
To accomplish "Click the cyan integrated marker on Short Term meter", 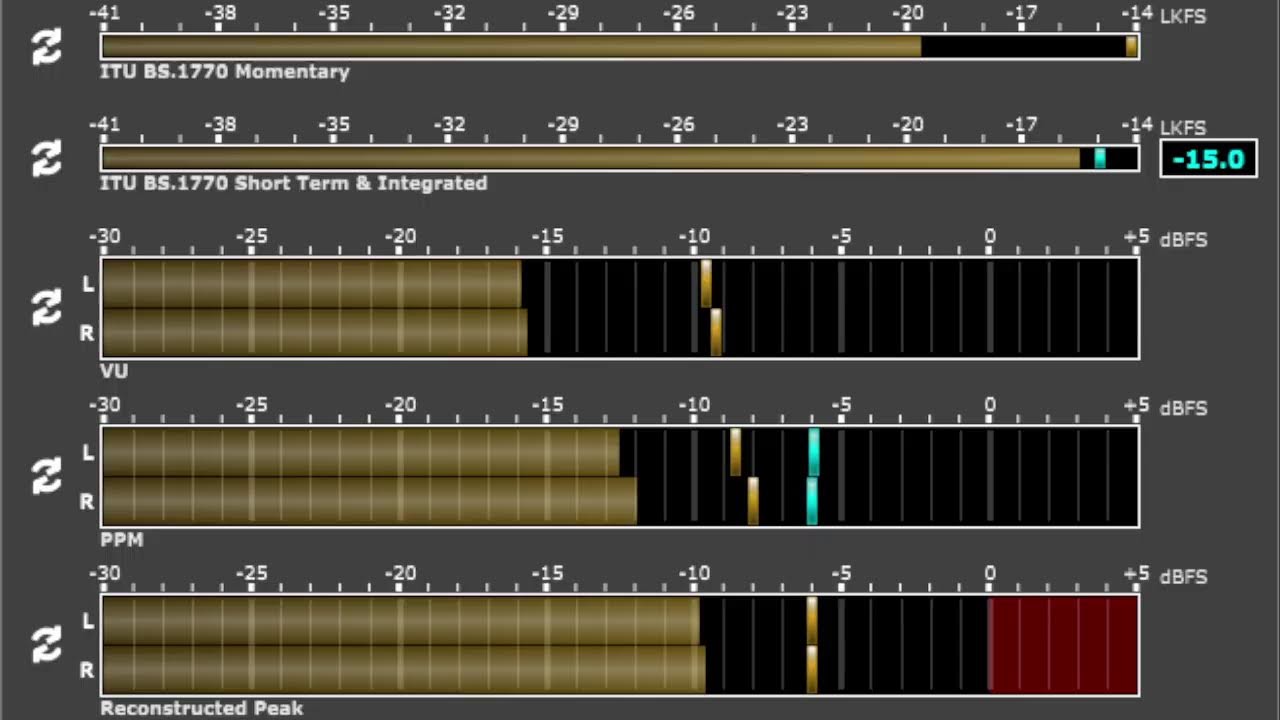I will (1100, 159).
